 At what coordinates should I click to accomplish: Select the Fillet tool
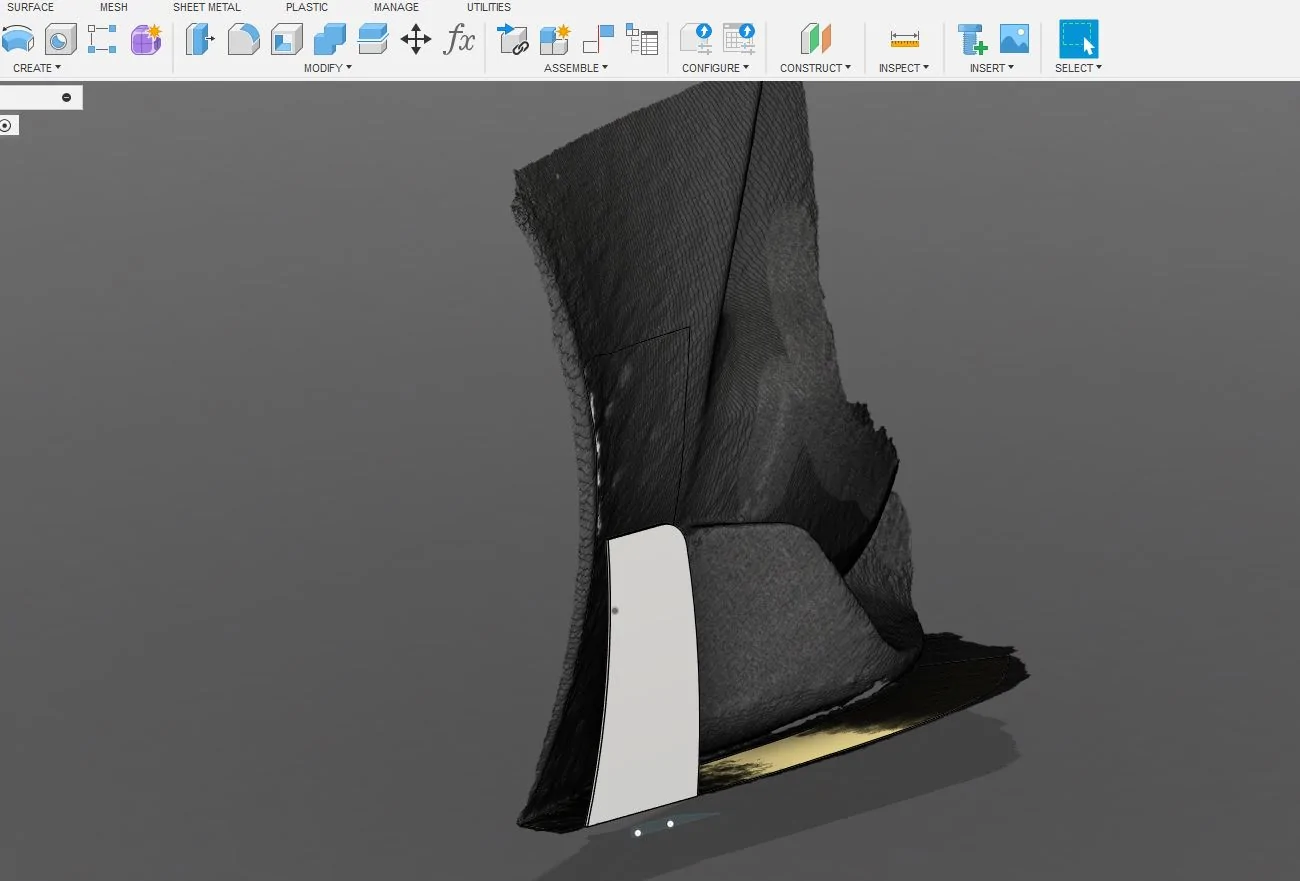pyautogui.click(x=243, y=40)
